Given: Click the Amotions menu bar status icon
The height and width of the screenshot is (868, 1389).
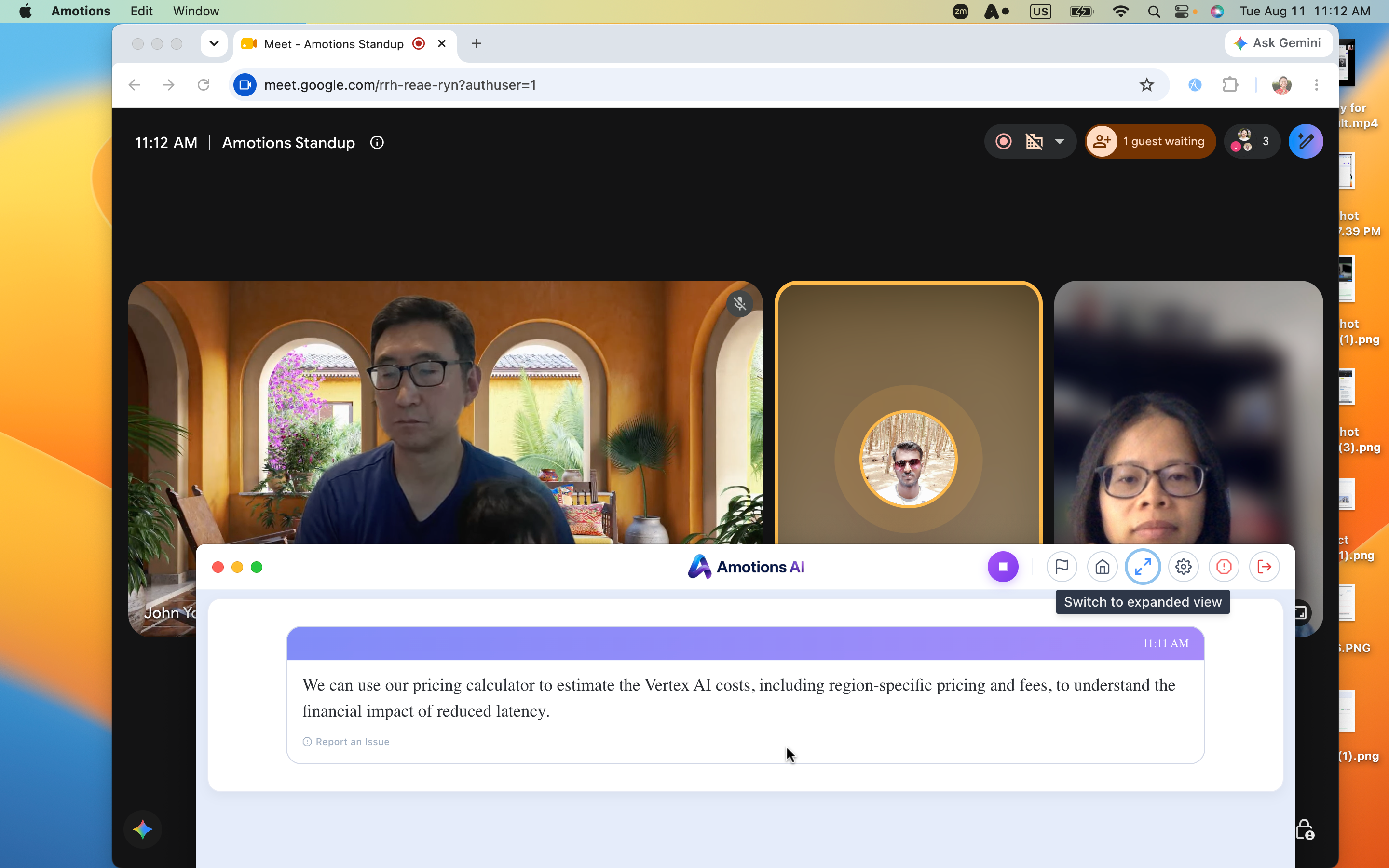Looking at the screenshot, I should (996, 11).
